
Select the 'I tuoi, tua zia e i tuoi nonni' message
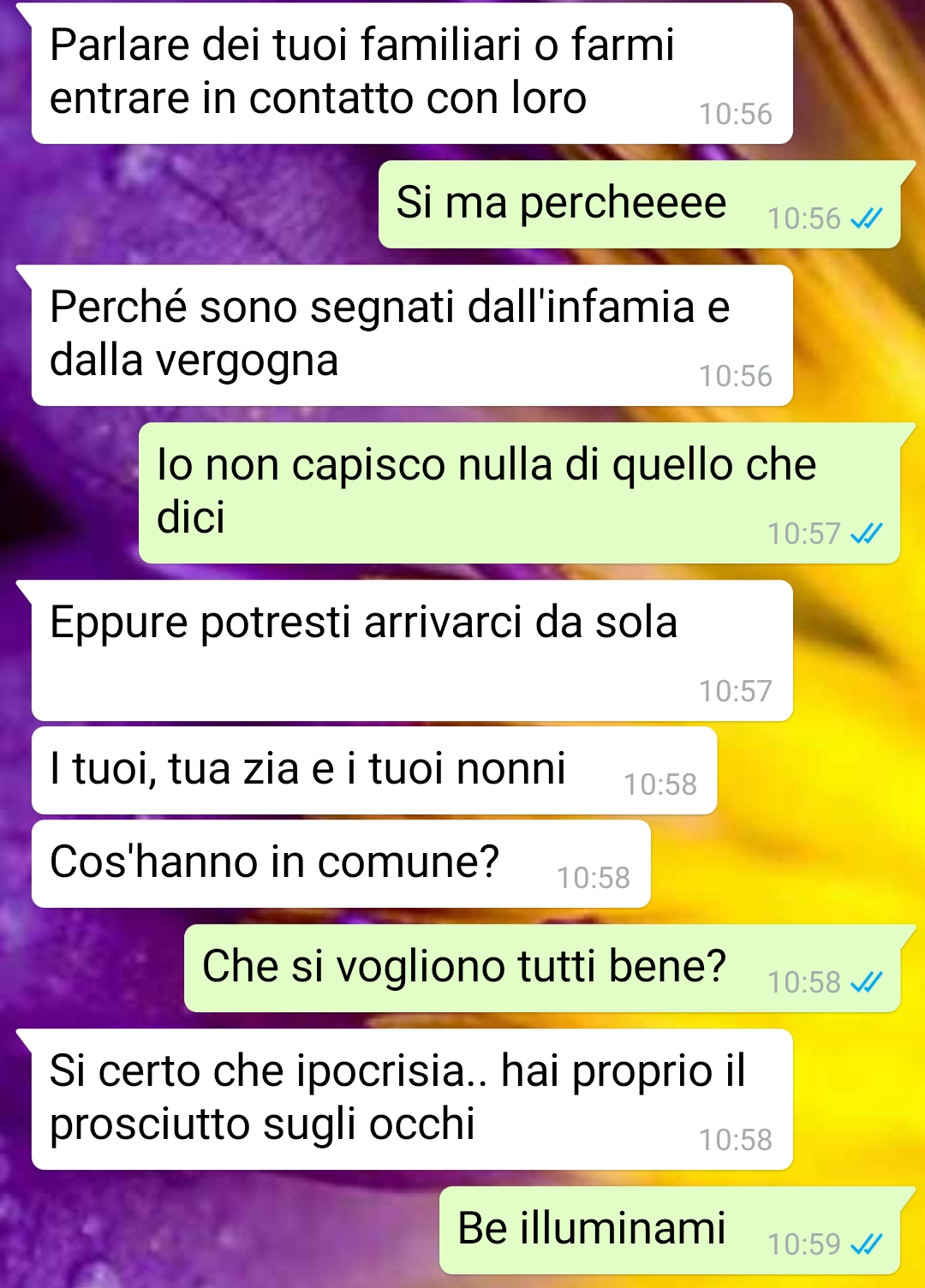[x=374, y=771]
